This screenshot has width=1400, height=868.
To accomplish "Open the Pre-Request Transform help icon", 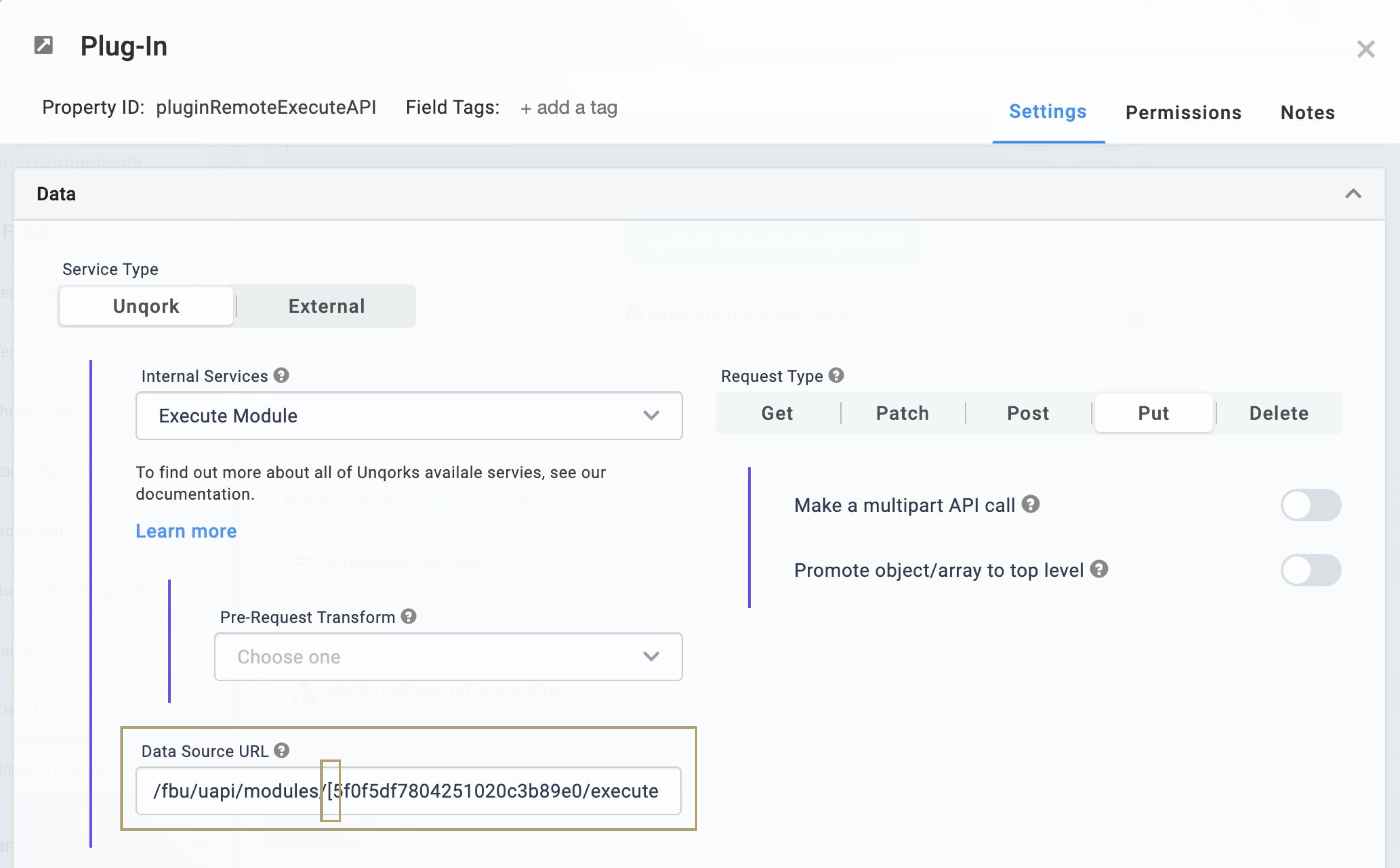I will (408, 617).
